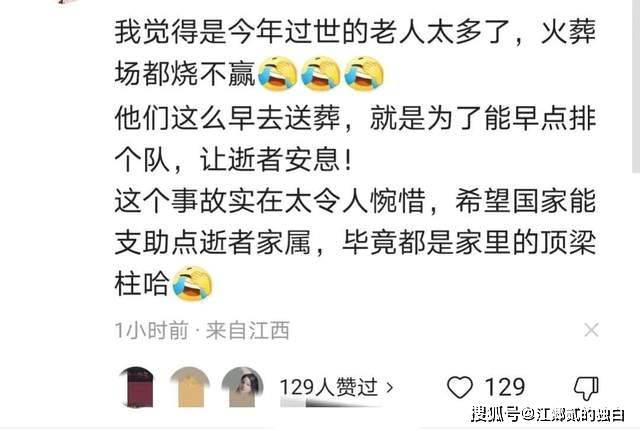Screen dimensions: 640x431
Task: Click the last emoji in the three-emoji row
Action: point(364,73)
